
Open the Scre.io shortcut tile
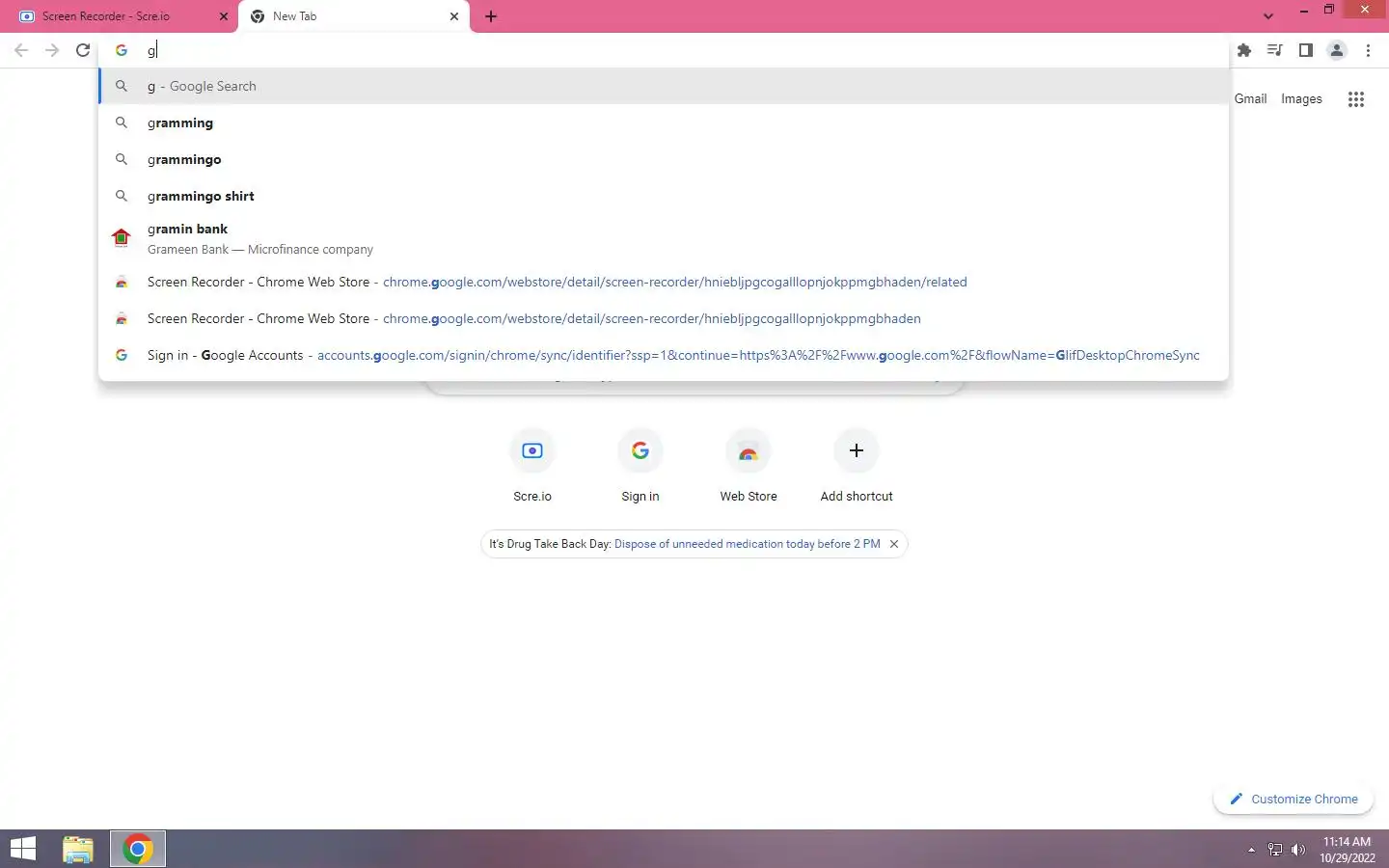[x=532, y=467]
